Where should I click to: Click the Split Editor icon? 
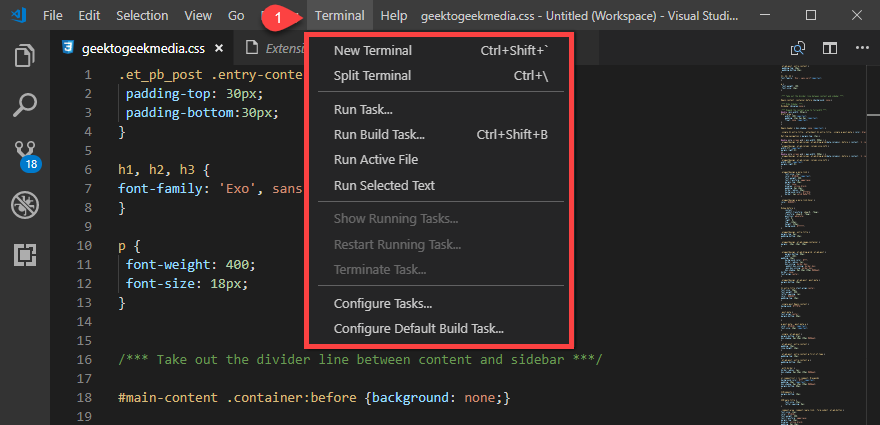[829, 48]
